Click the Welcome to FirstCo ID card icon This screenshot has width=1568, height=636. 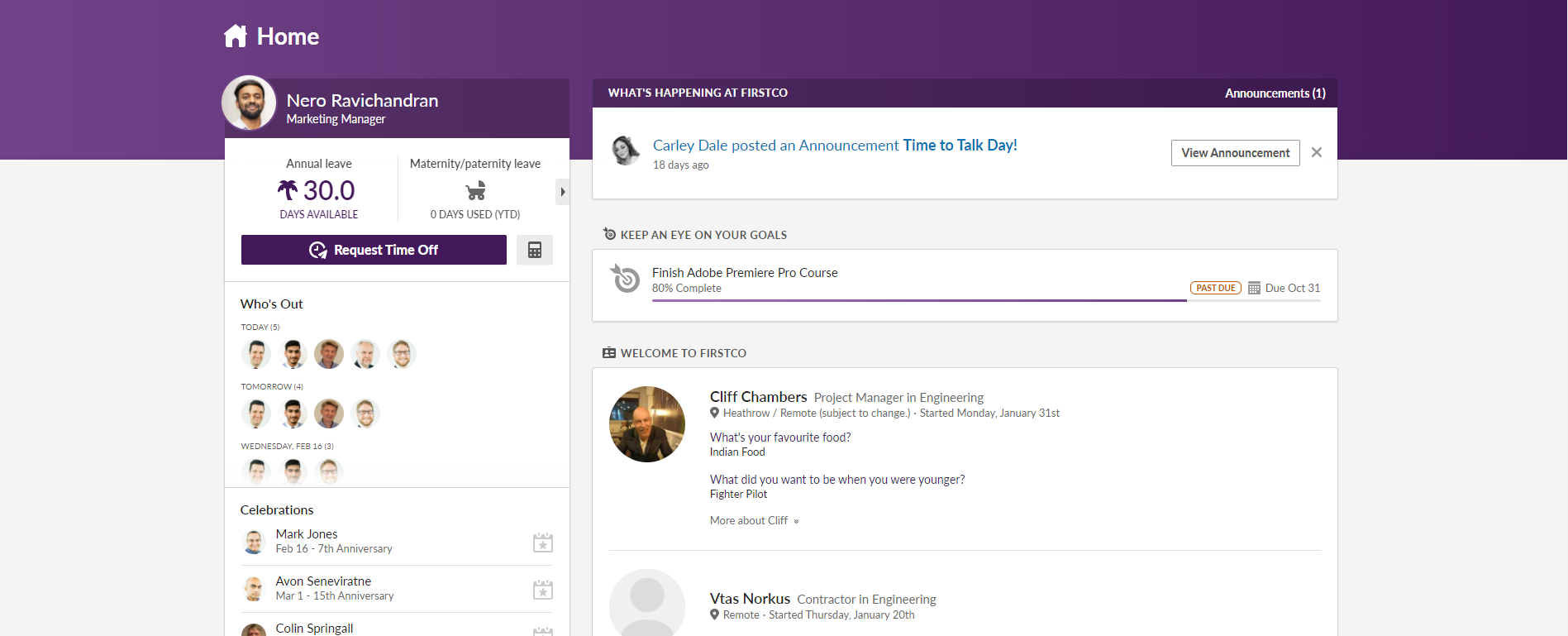609,353
